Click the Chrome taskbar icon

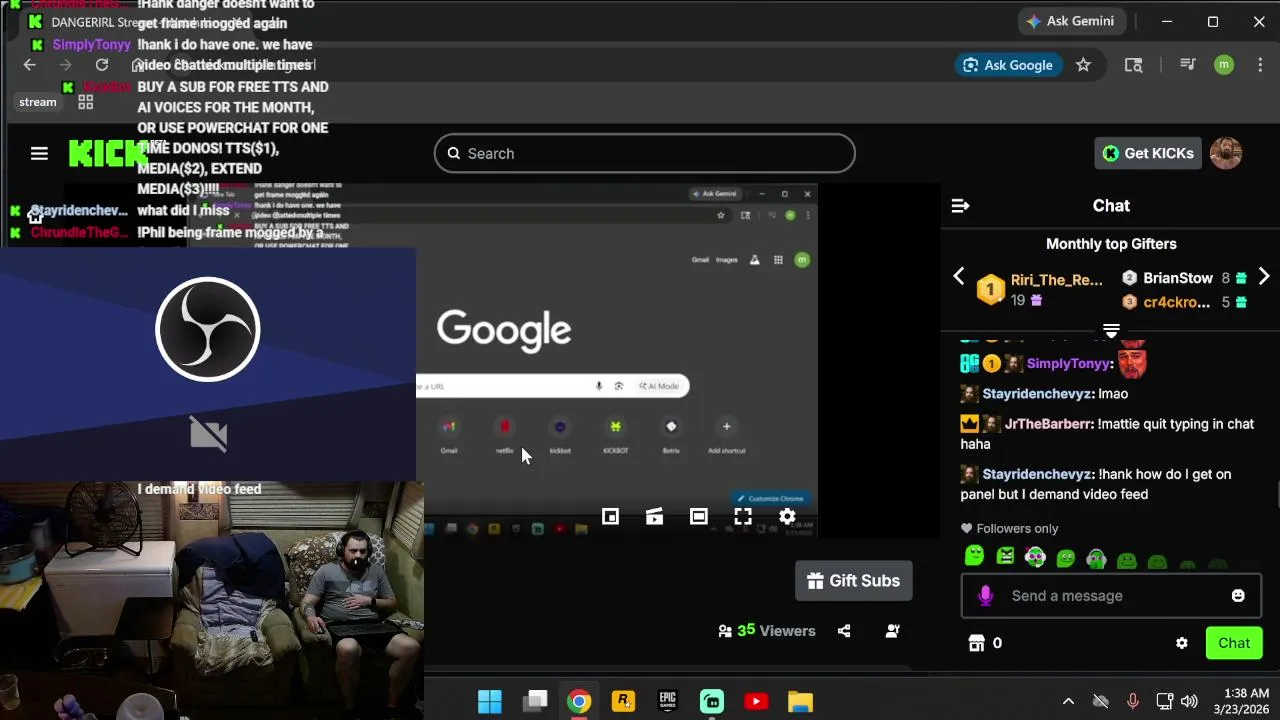click(x=579, y=701)
